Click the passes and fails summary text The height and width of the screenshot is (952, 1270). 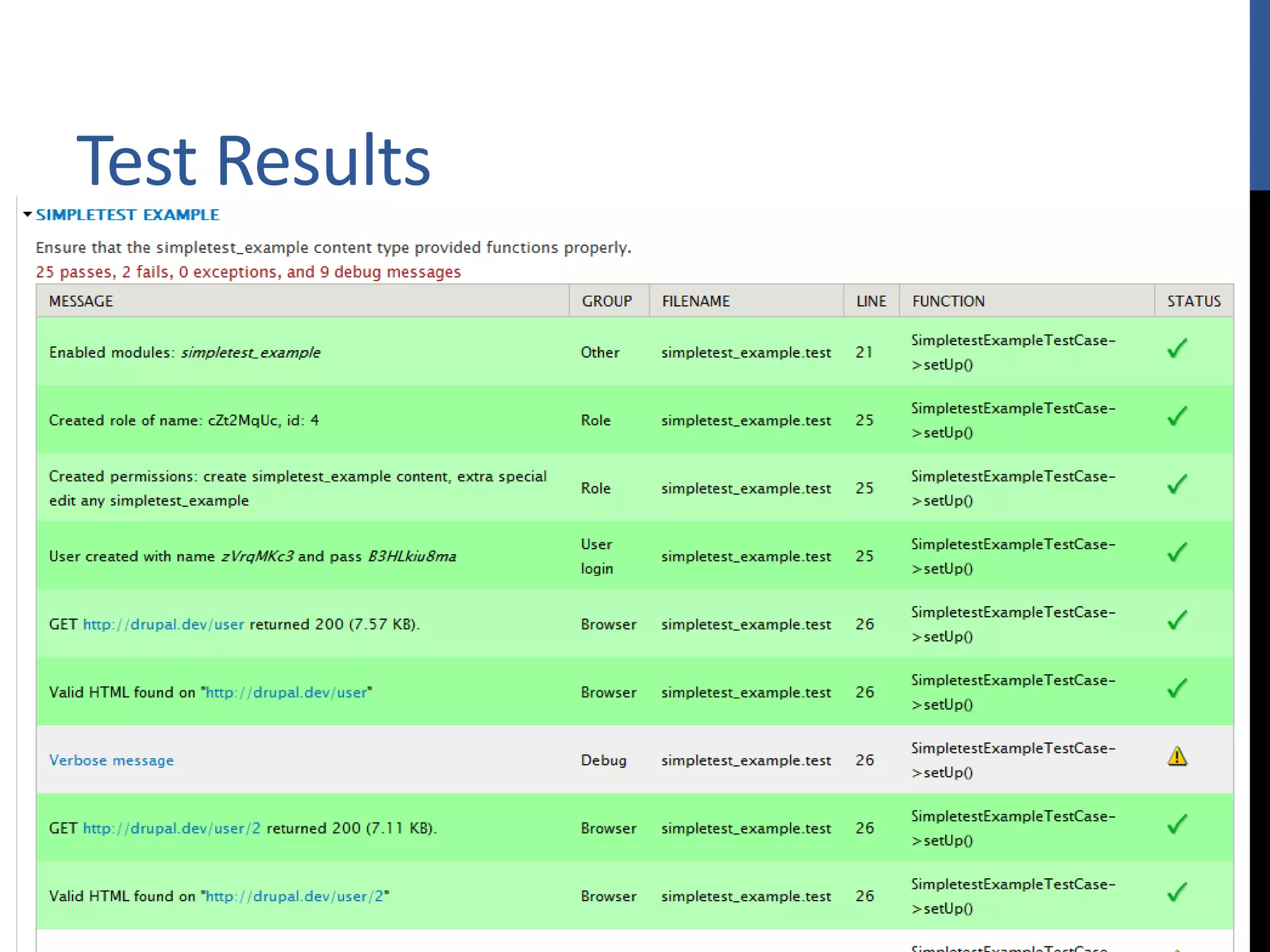click(248, 272)
